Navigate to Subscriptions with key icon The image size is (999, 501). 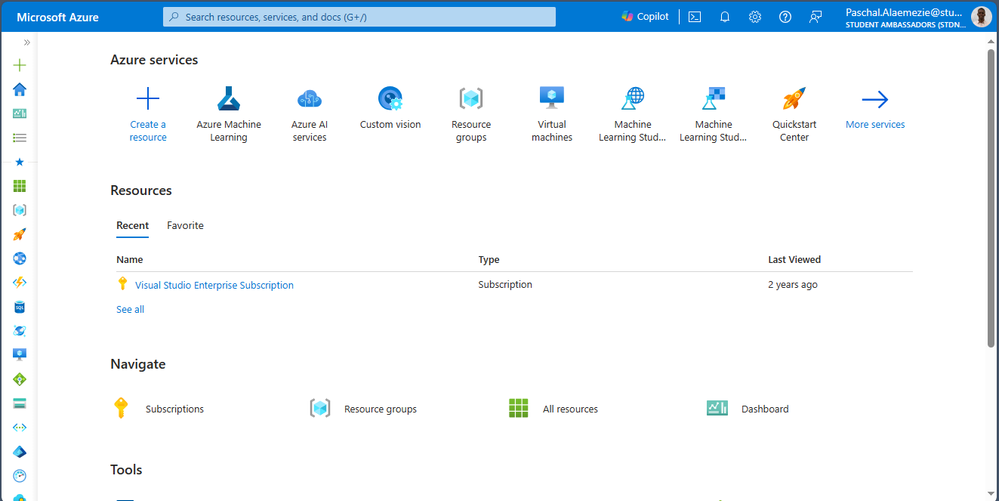159,409
